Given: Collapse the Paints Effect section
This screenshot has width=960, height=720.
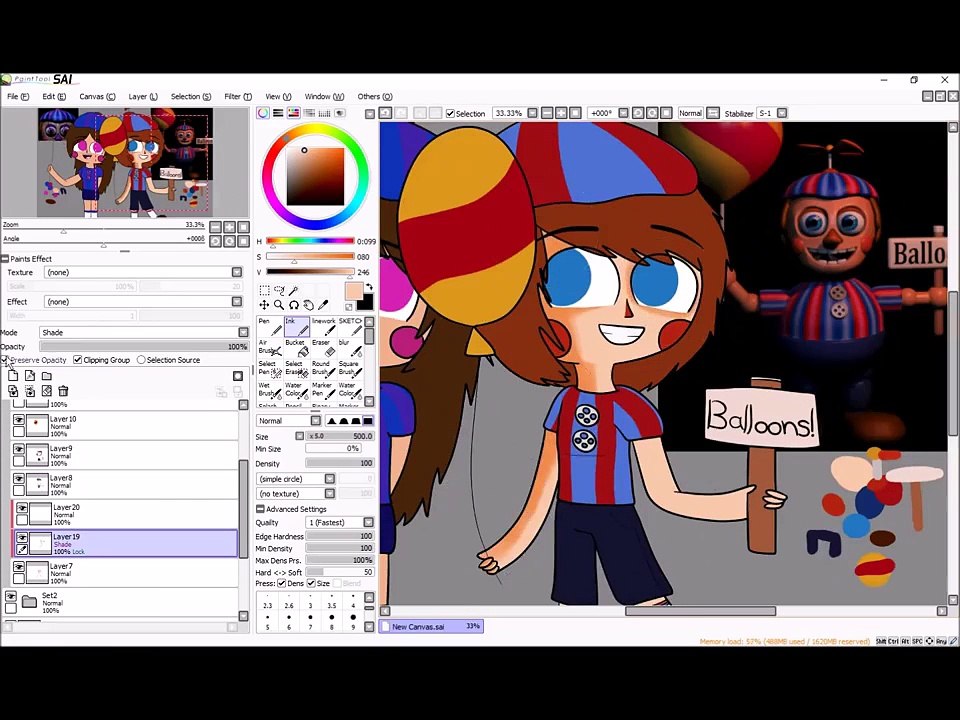Looking at the screenshot, I should pos(5,259).
